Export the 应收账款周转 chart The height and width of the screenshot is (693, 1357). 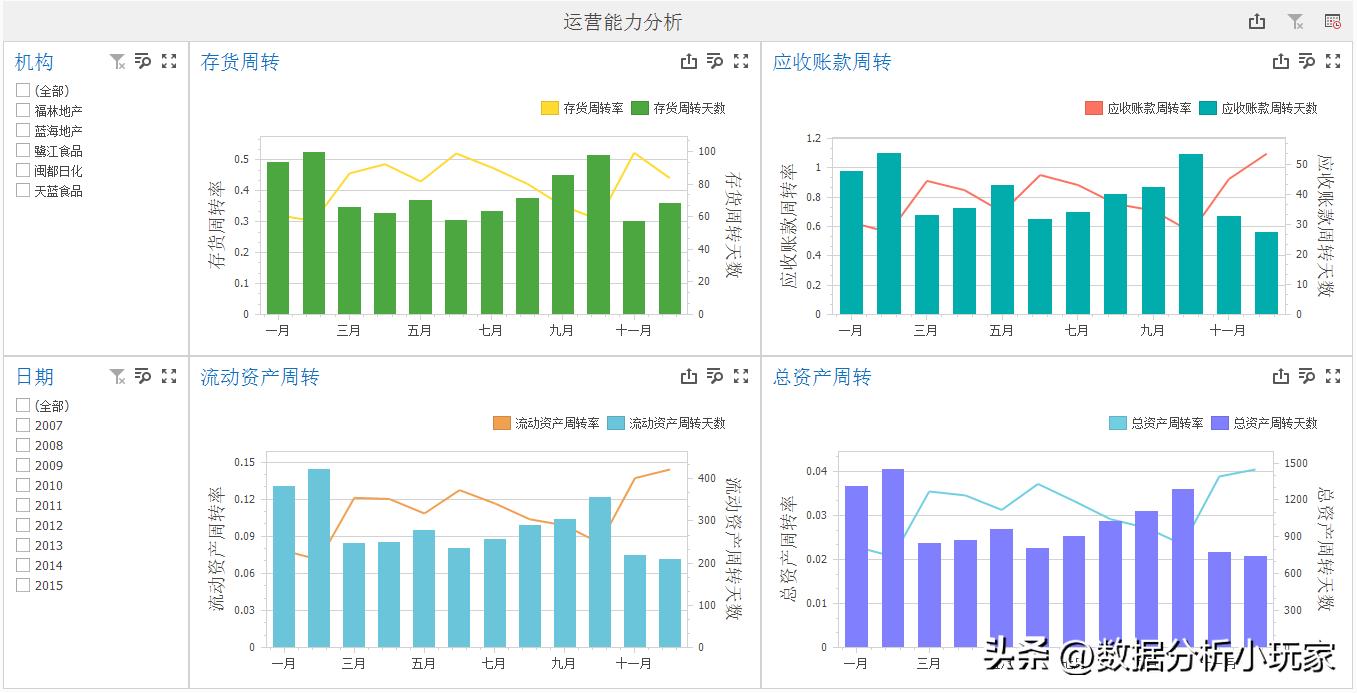tap(1280, 61)
